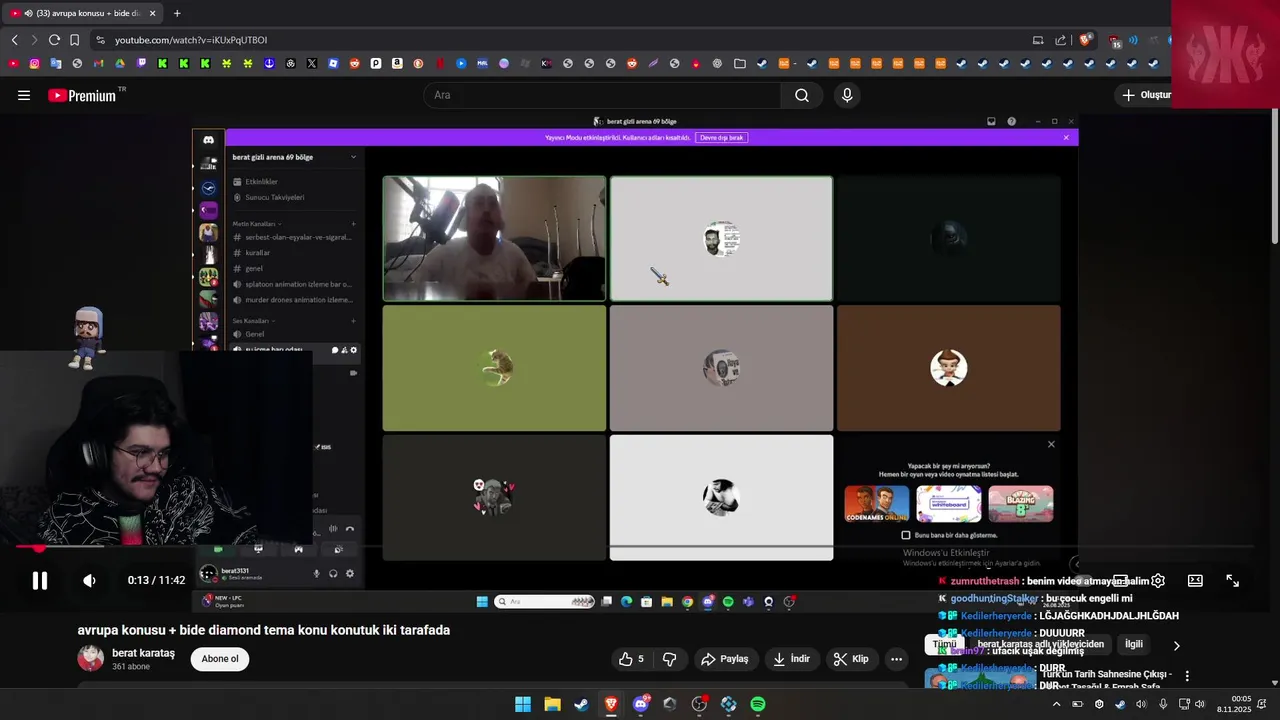
Task: Open the bookmarks folder icon in the bar
Action: (739, 63)
